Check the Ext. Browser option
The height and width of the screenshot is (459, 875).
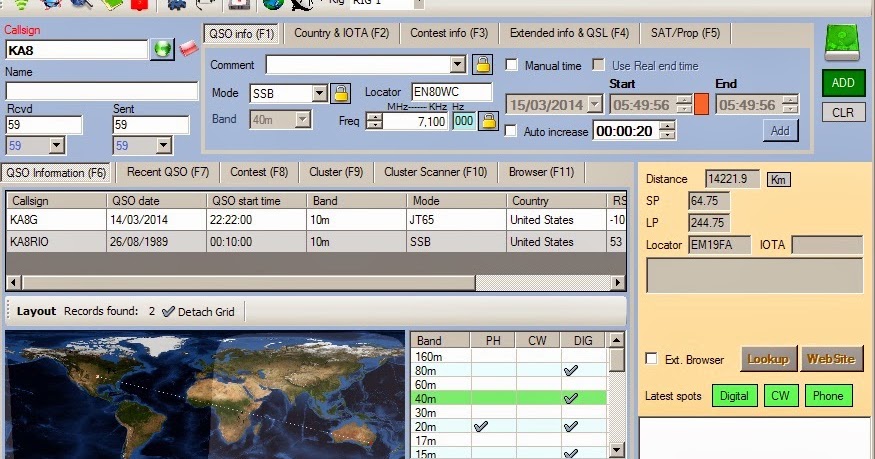pos(651,359)
